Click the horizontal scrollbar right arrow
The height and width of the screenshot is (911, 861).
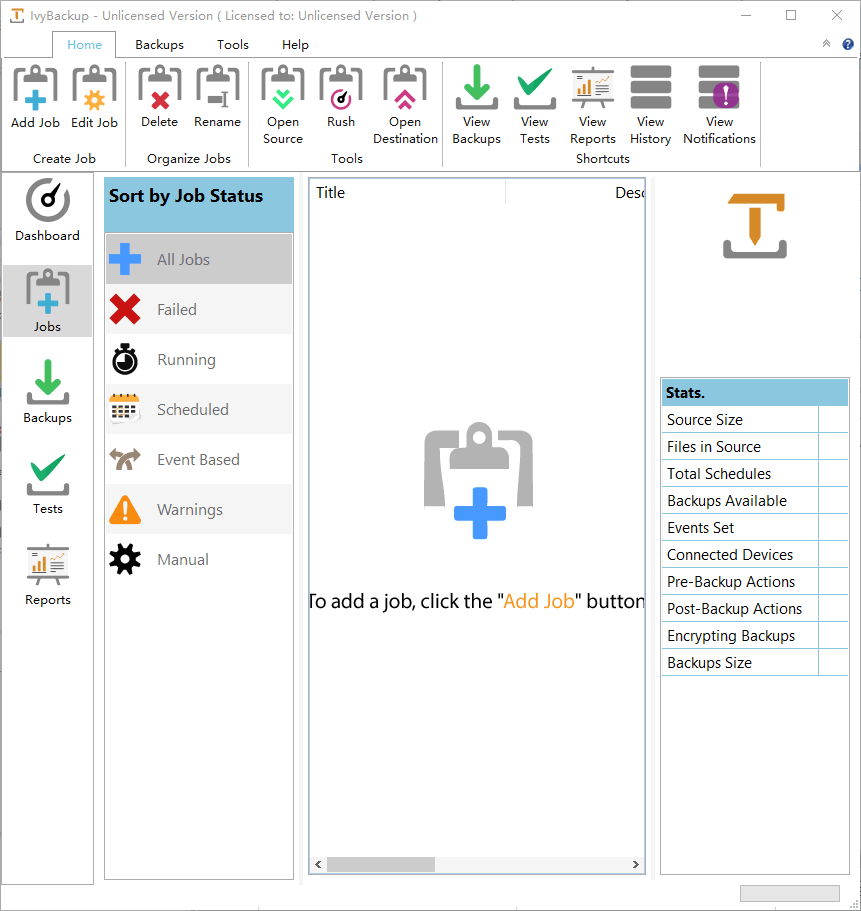coord(636,865)
